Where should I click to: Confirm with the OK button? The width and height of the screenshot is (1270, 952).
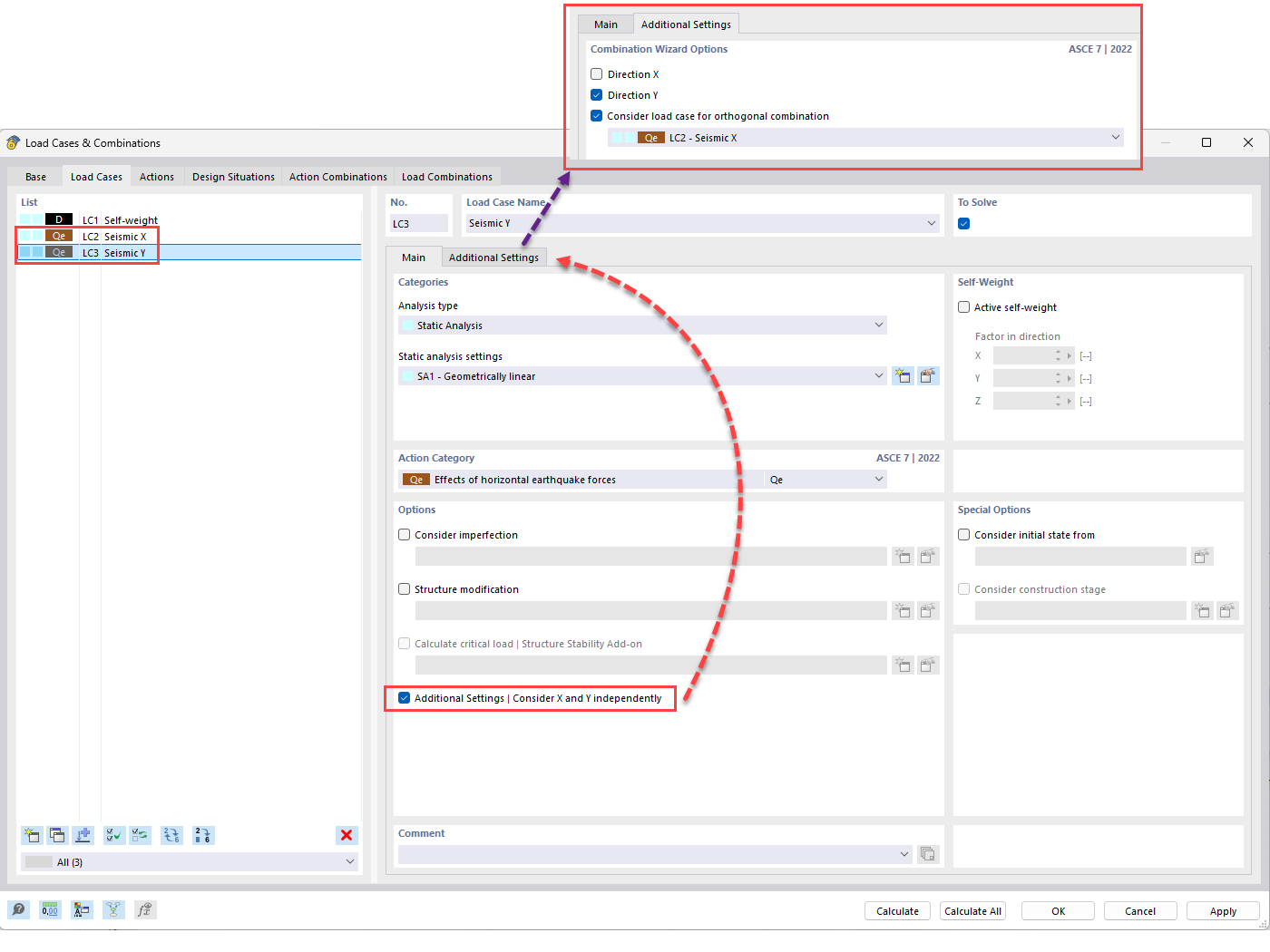(x=1058, y=911)
